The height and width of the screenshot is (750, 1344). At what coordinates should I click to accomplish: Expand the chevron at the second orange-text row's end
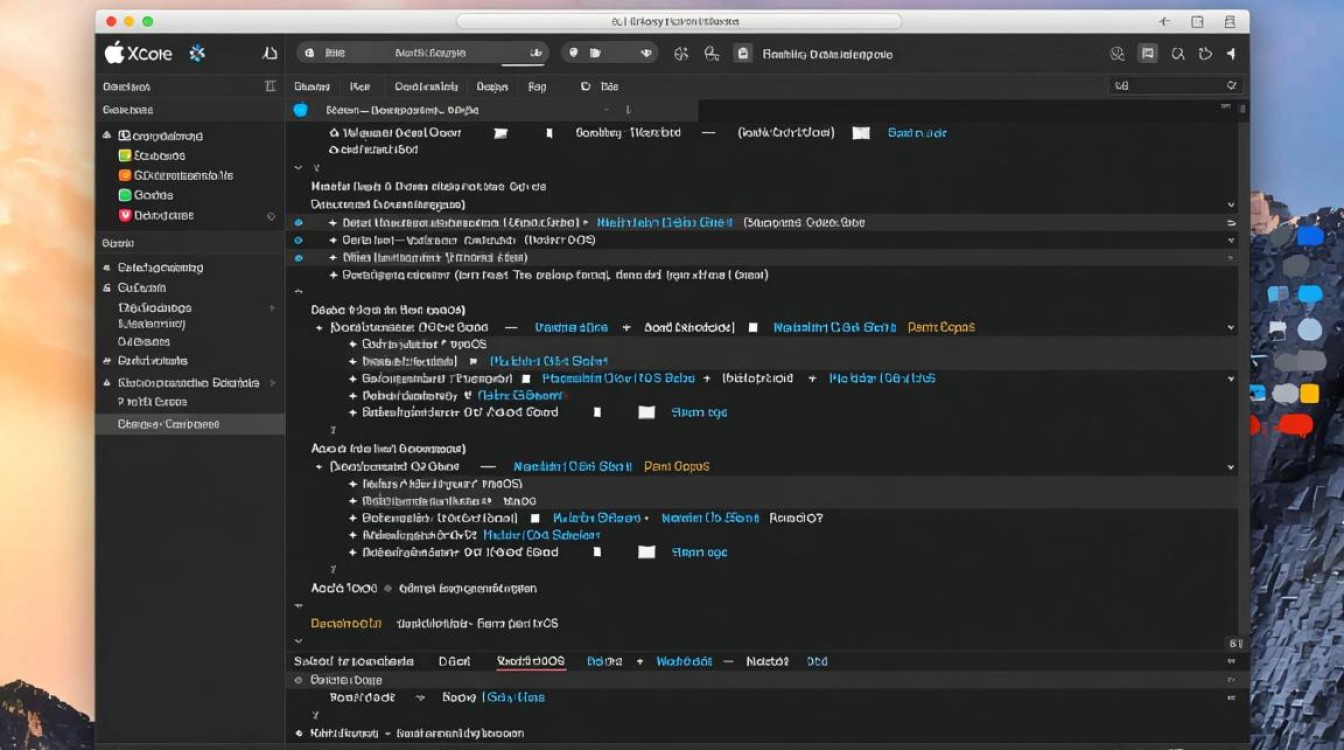click(1230, 467)
